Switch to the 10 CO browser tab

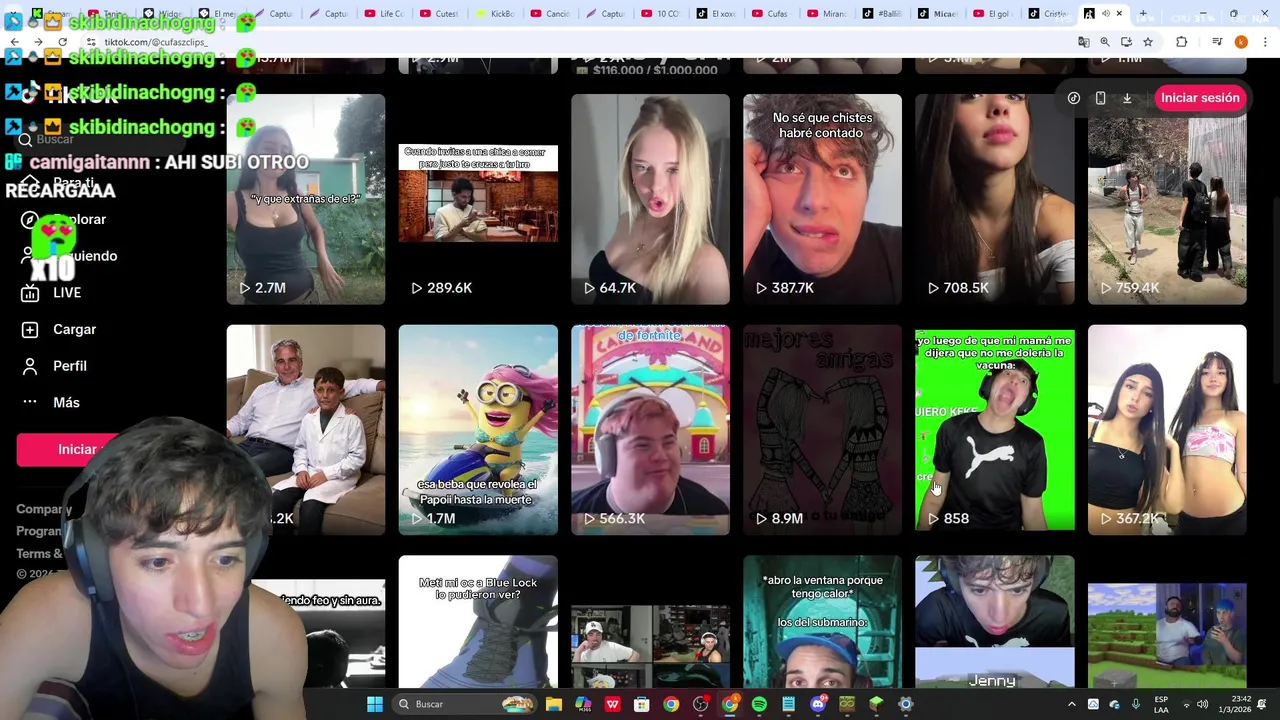pos(660,14)
